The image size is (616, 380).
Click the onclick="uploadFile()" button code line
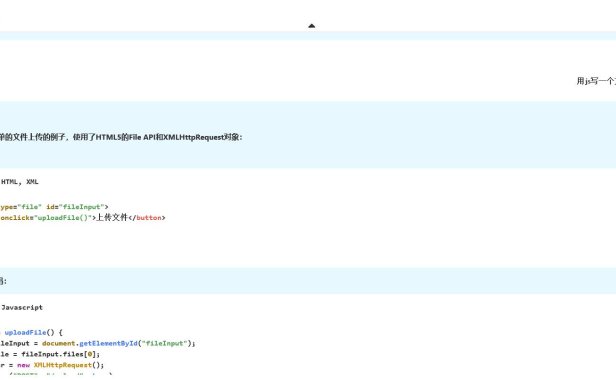82,218
